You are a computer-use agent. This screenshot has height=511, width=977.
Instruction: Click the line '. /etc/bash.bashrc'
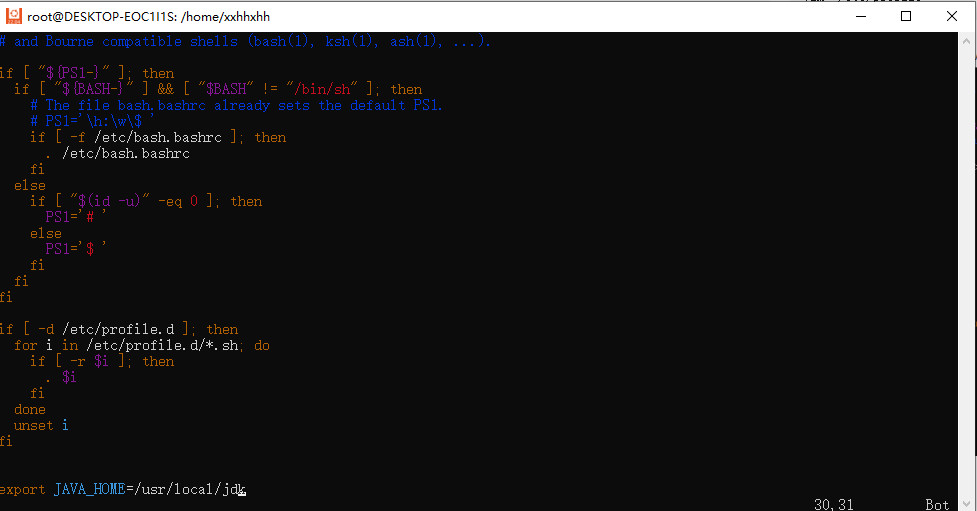click(118, 153)
